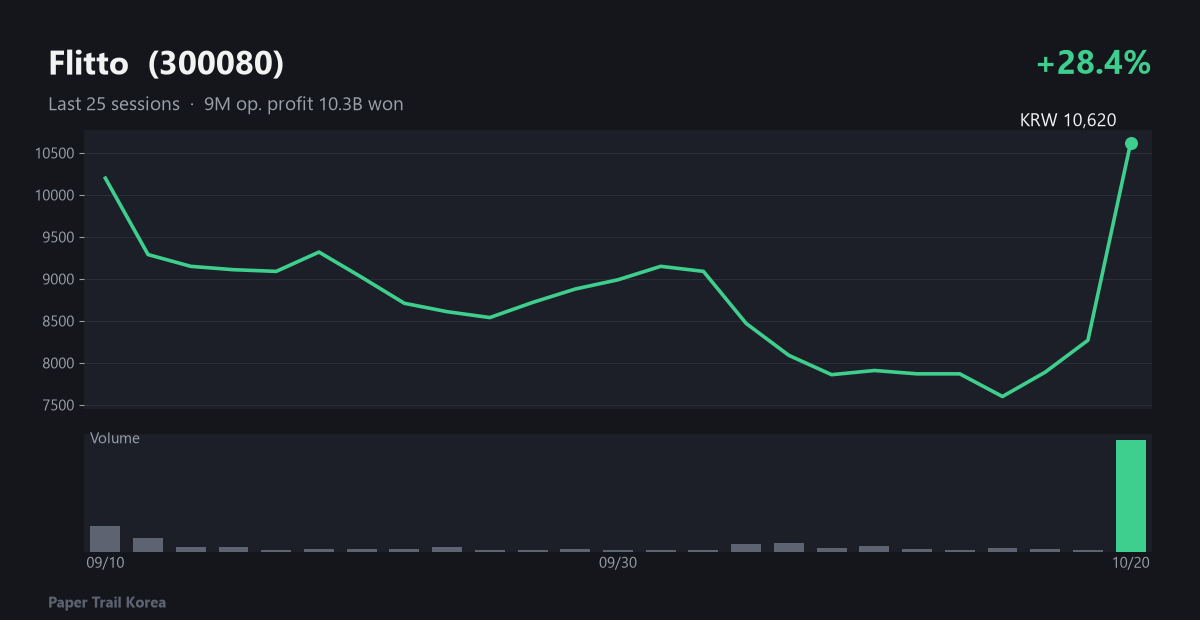Click the green endpoint dot on price line

click(x=1131, y=143)
